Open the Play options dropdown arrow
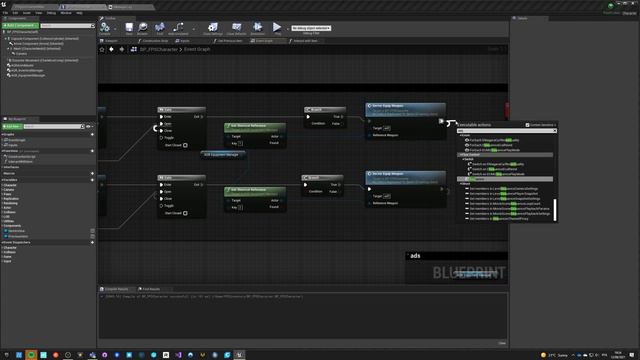 tap(287, 29)
